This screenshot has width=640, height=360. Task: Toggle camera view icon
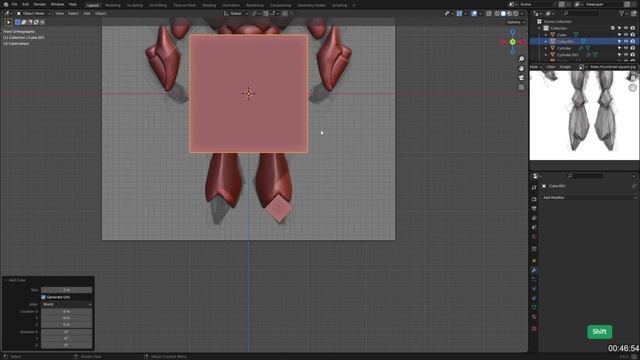(x=521, y=78)
